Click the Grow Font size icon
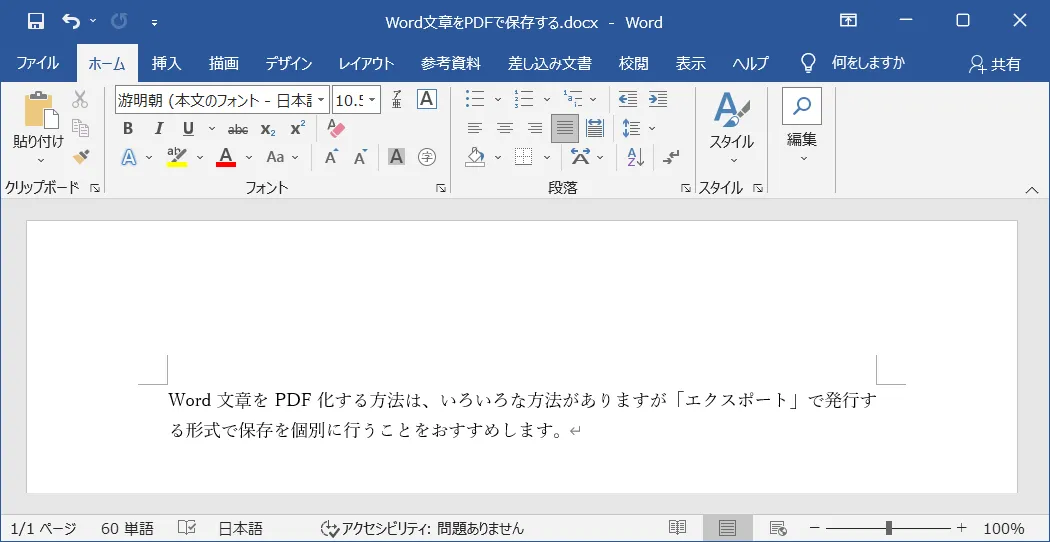This screenshot has height=542, width=1050. click(x=331, y=157)
